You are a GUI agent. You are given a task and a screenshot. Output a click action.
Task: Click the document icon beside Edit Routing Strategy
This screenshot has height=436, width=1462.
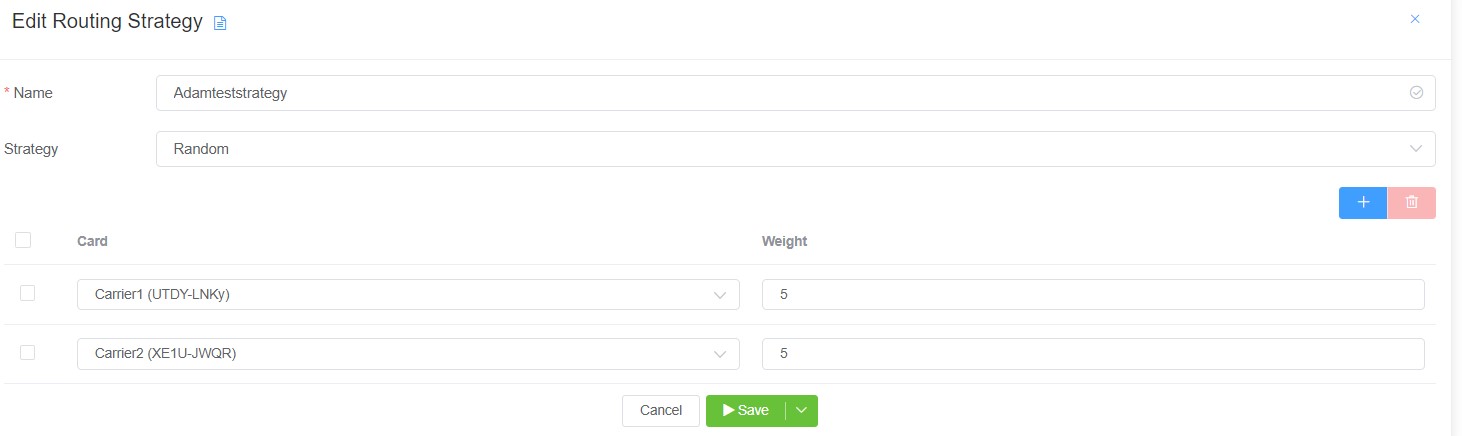[x=221, y=23]
